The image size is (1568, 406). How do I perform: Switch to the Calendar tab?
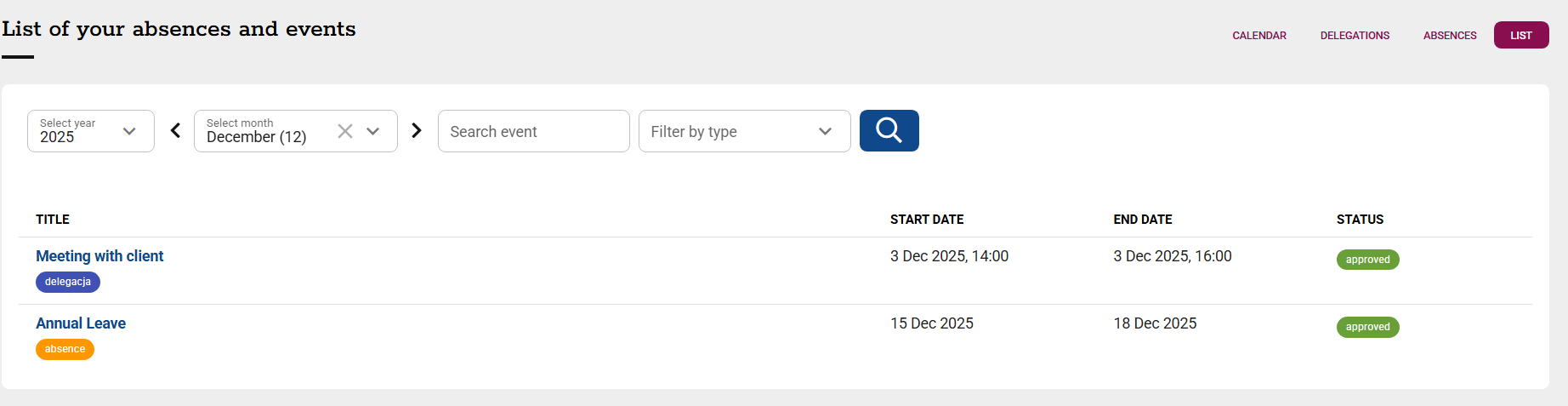click(x=1258, y=35)
